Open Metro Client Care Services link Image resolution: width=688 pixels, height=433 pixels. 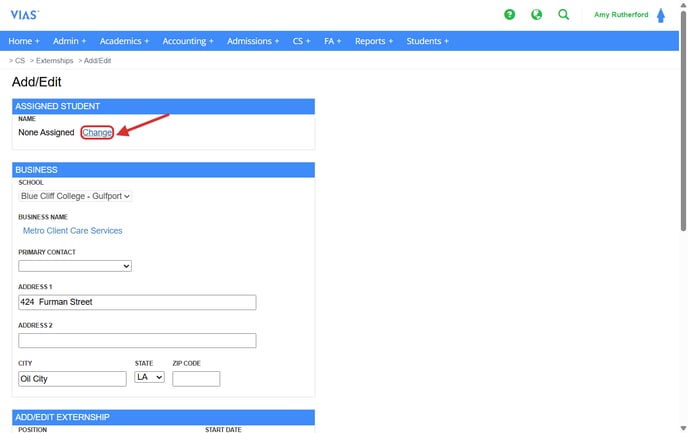tap(72, 231)
